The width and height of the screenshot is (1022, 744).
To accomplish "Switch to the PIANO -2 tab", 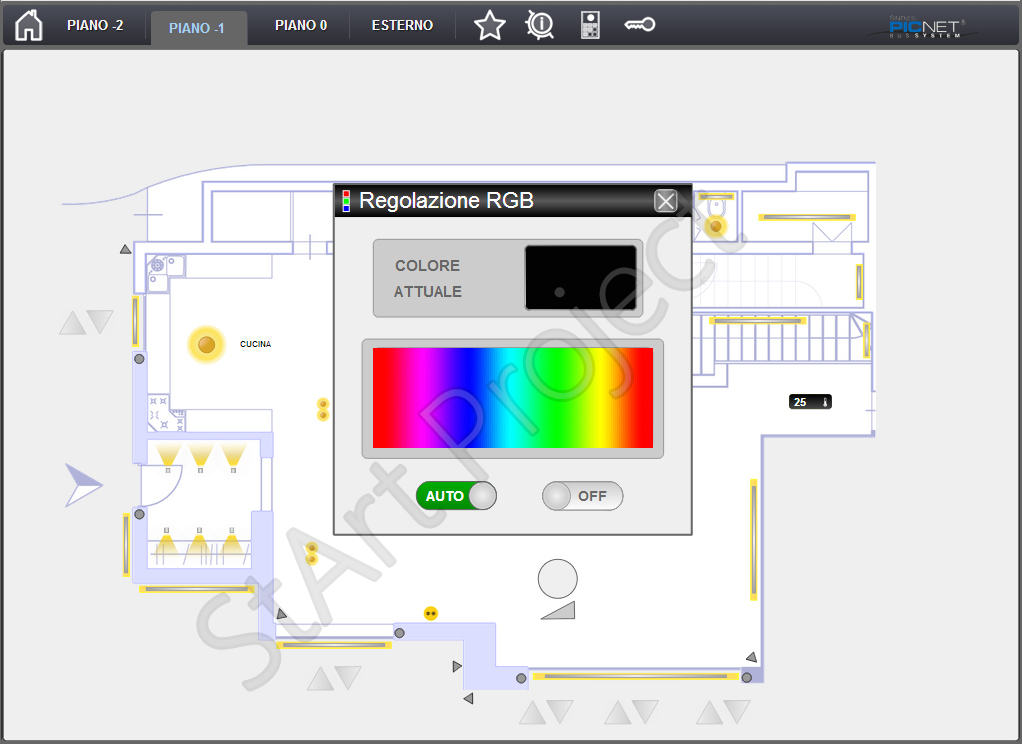I will pos(95,26).
